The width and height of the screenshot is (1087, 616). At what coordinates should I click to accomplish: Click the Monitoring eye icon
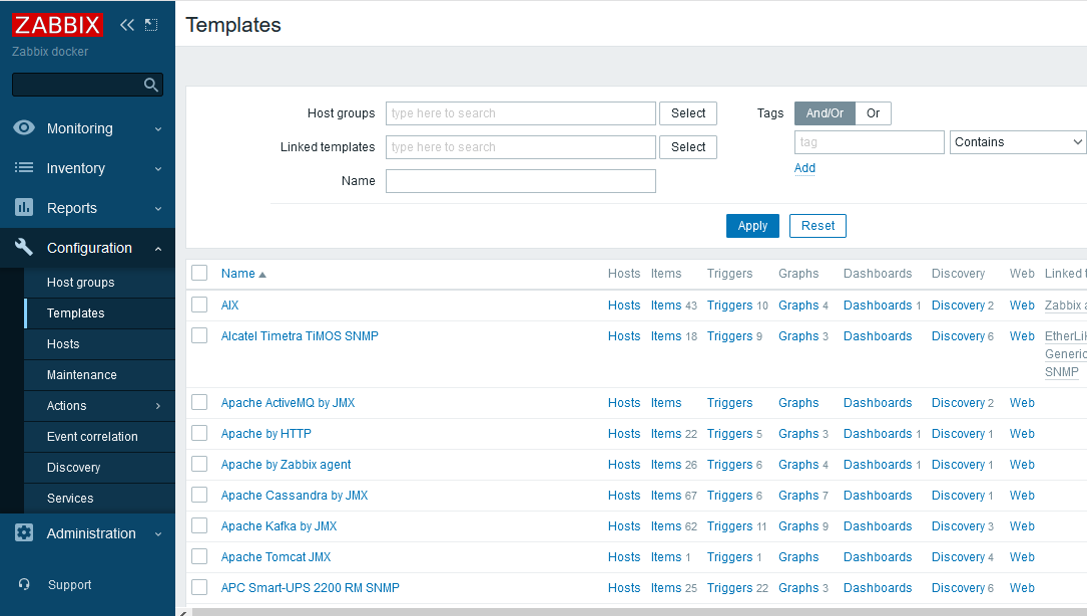(24, 127)
